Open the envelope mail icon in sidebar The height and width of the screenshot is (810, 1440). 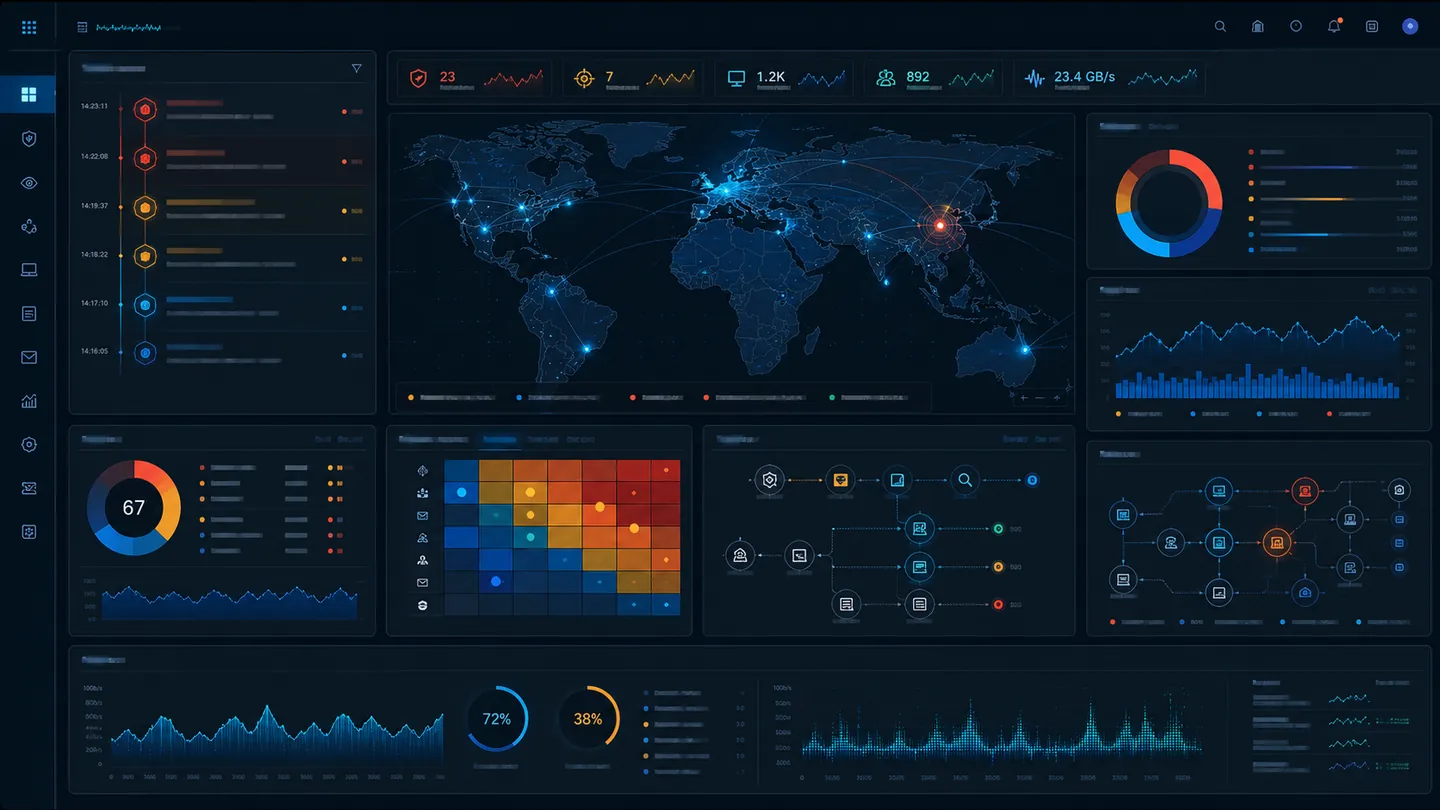29,358
